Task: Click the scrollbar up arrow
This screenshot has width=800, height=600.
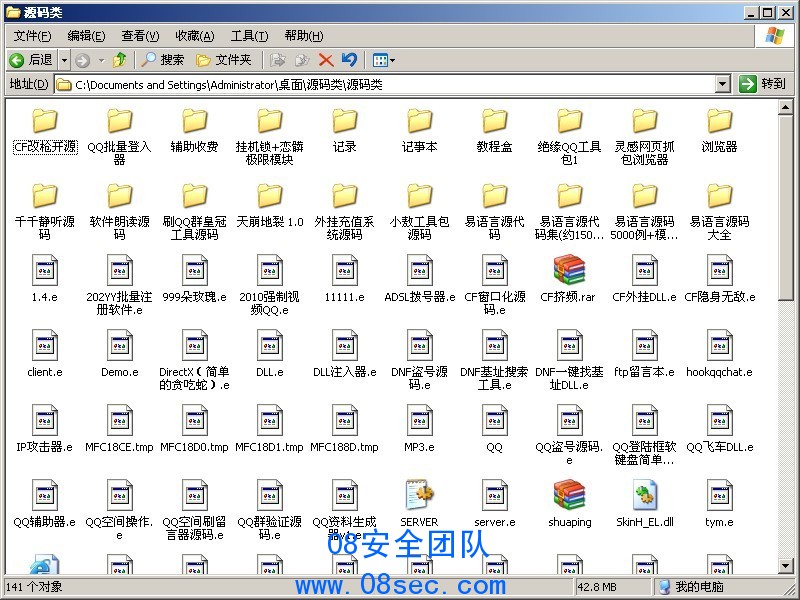Action: point(785,107)
